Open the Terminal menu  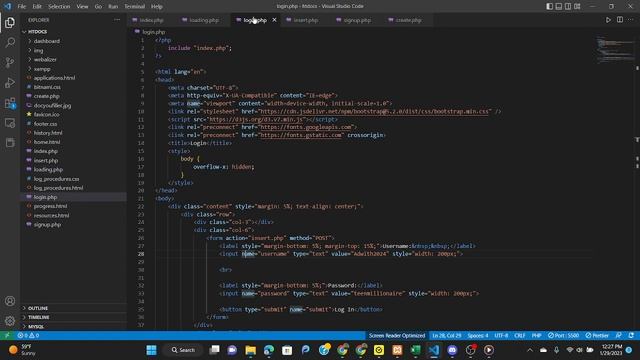point(134,6)
